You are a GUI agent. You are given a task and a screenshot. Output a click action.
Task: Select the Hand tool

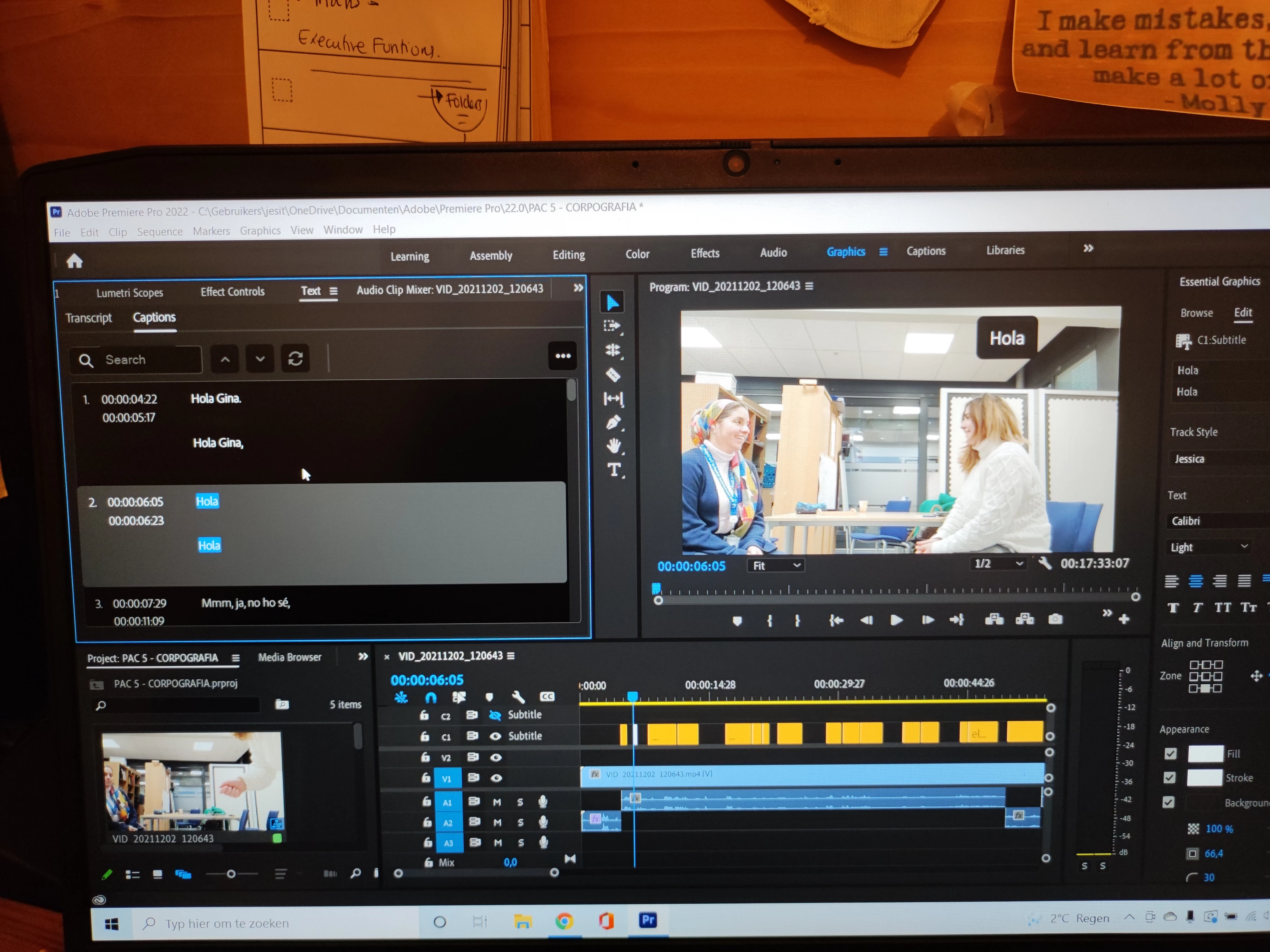(614, 446)
